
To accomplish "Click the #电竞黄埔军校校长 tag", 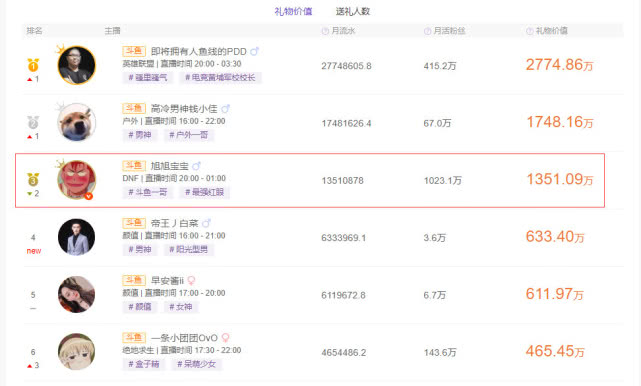I will tap(220, 78).
